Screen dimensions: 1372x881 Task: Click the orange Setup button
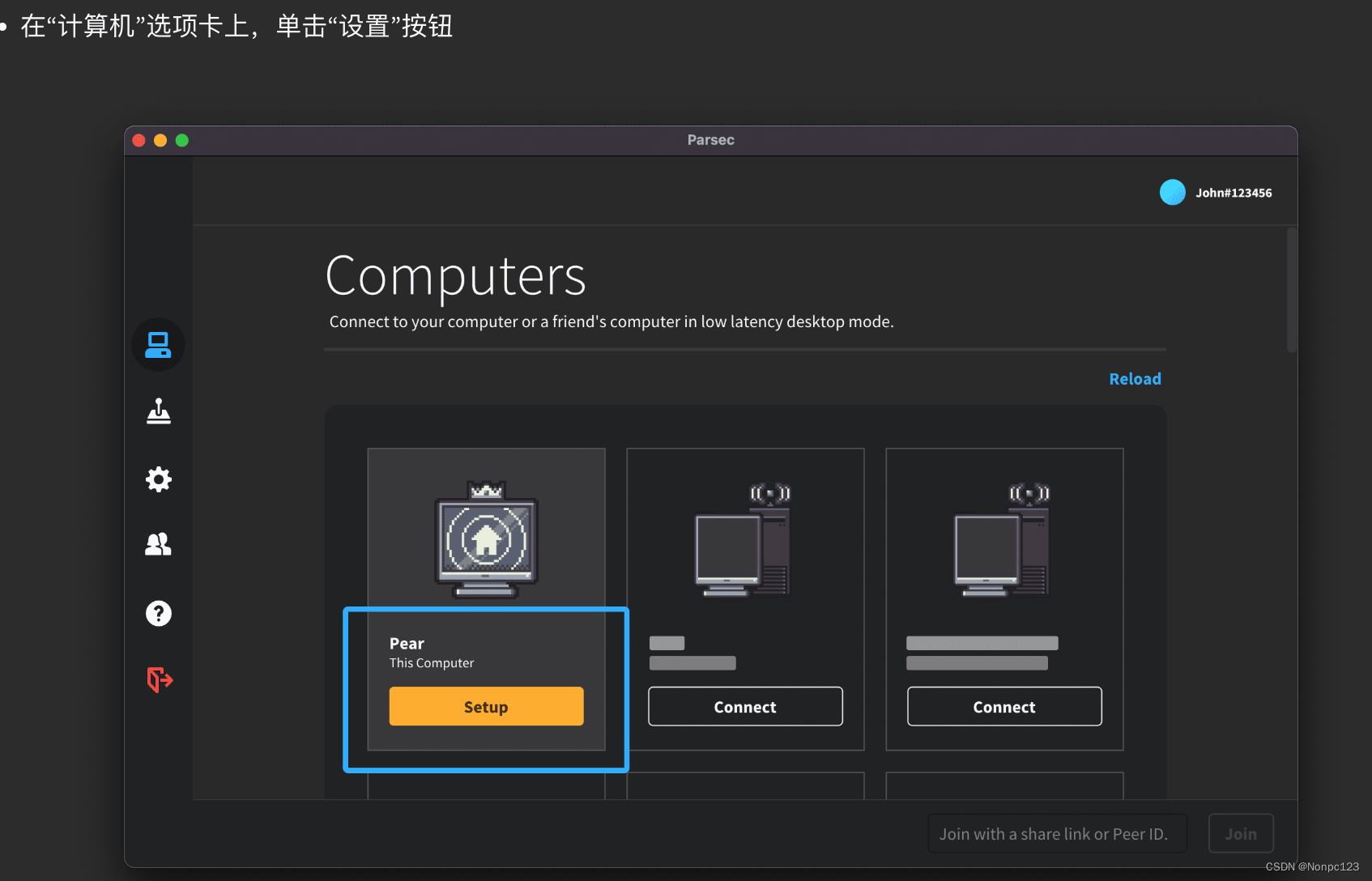pos(486,706)
